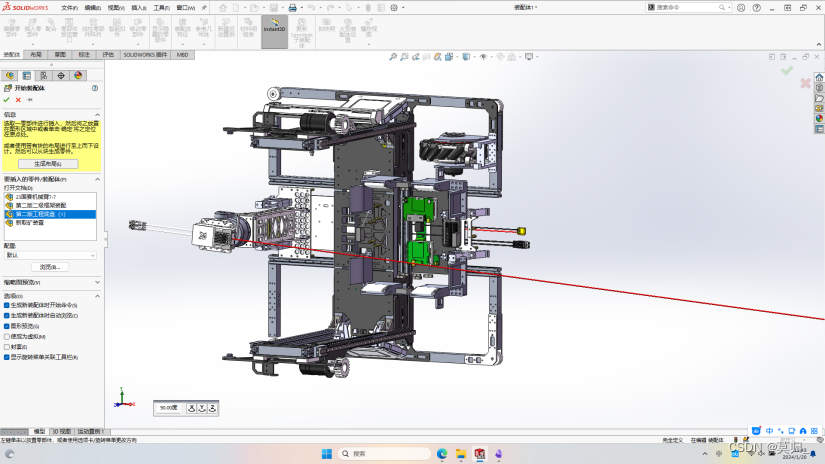
Task: Toggle 生成新装配体时开始命令 checkbox
Action: click(x=7, y=305)
